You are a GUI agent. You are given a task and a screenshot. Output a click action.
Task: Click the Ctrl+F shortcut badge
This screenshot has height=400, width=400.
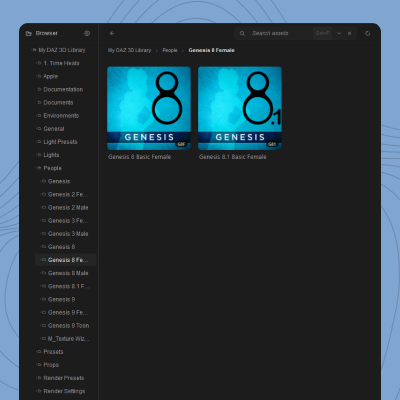[x=322, y=33]
